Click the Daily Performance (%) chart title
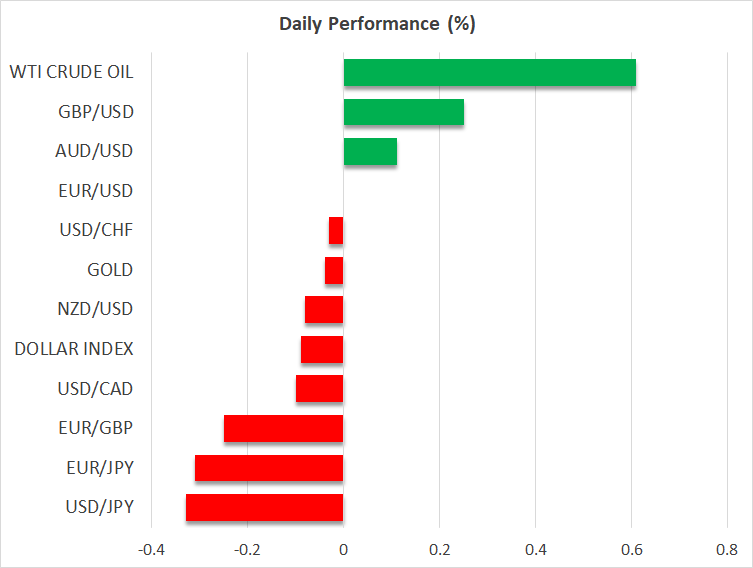 (x=376, y=24)
